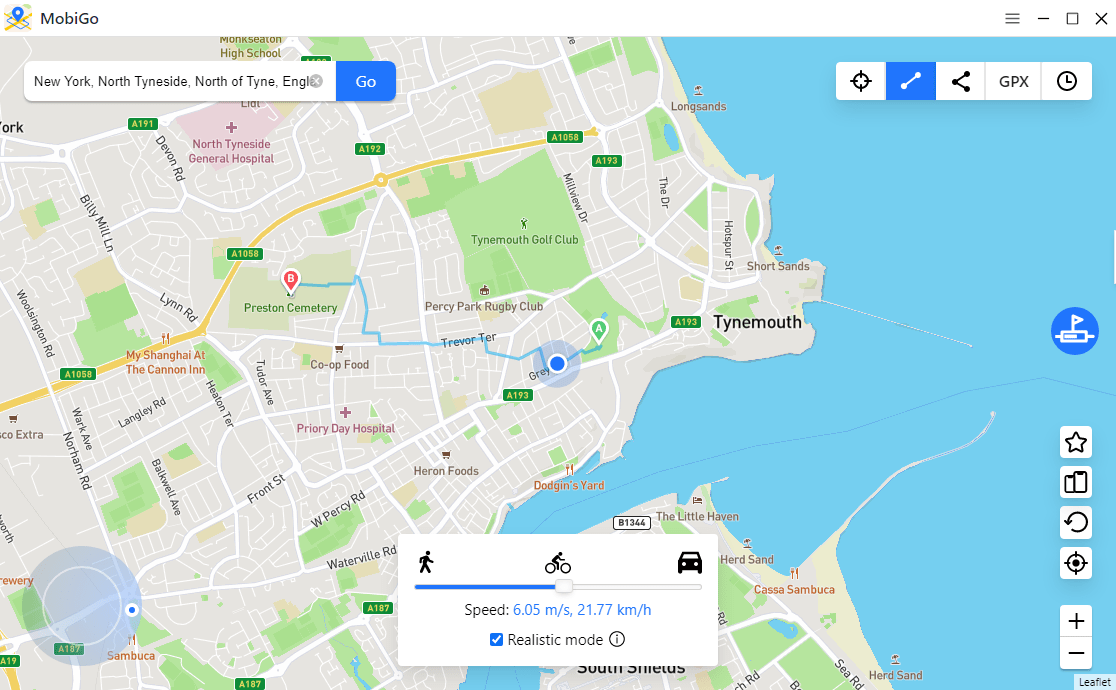Open GPX file import
Screen dimensions: 1116x690
(x=1014, y=81)
